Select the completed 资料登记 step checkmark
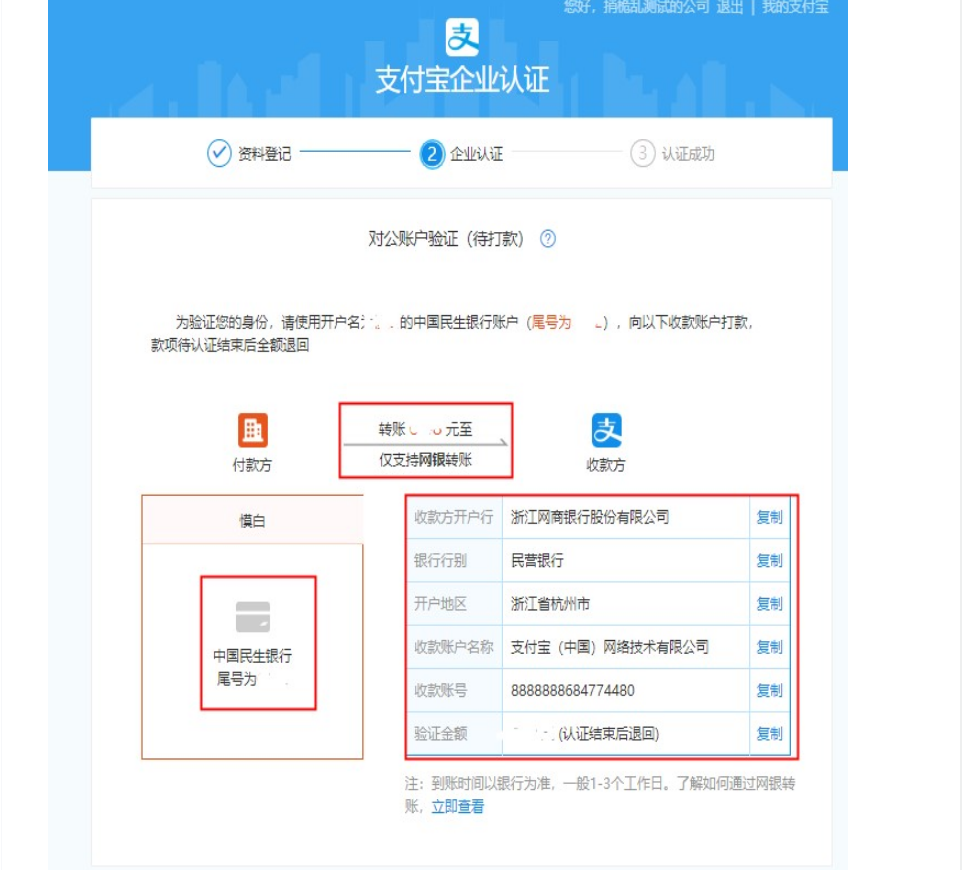The height and width of the screenshot is (870, 962). [x=219, y=153]
